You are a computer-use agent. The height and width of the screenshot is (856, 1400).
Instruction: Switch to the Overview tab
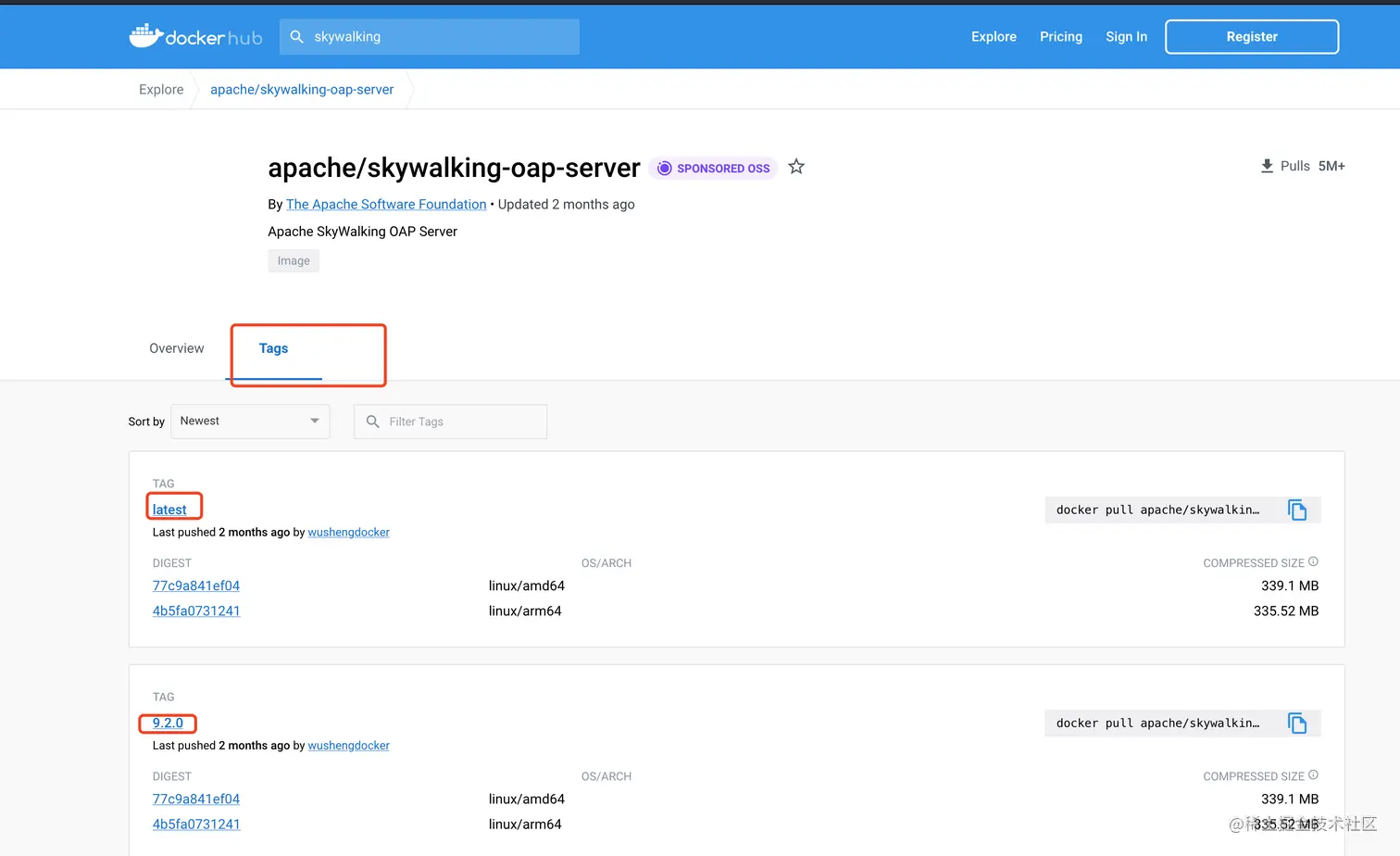coord(177,348)
